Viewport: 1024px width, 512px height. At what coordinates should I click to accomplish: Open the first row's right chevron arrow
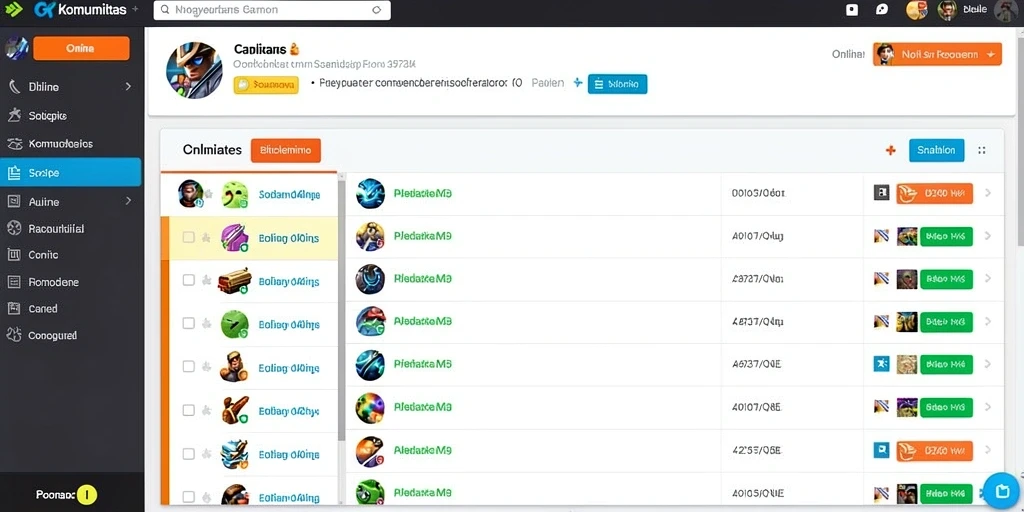pyautogui.click(x=987, y=193)
